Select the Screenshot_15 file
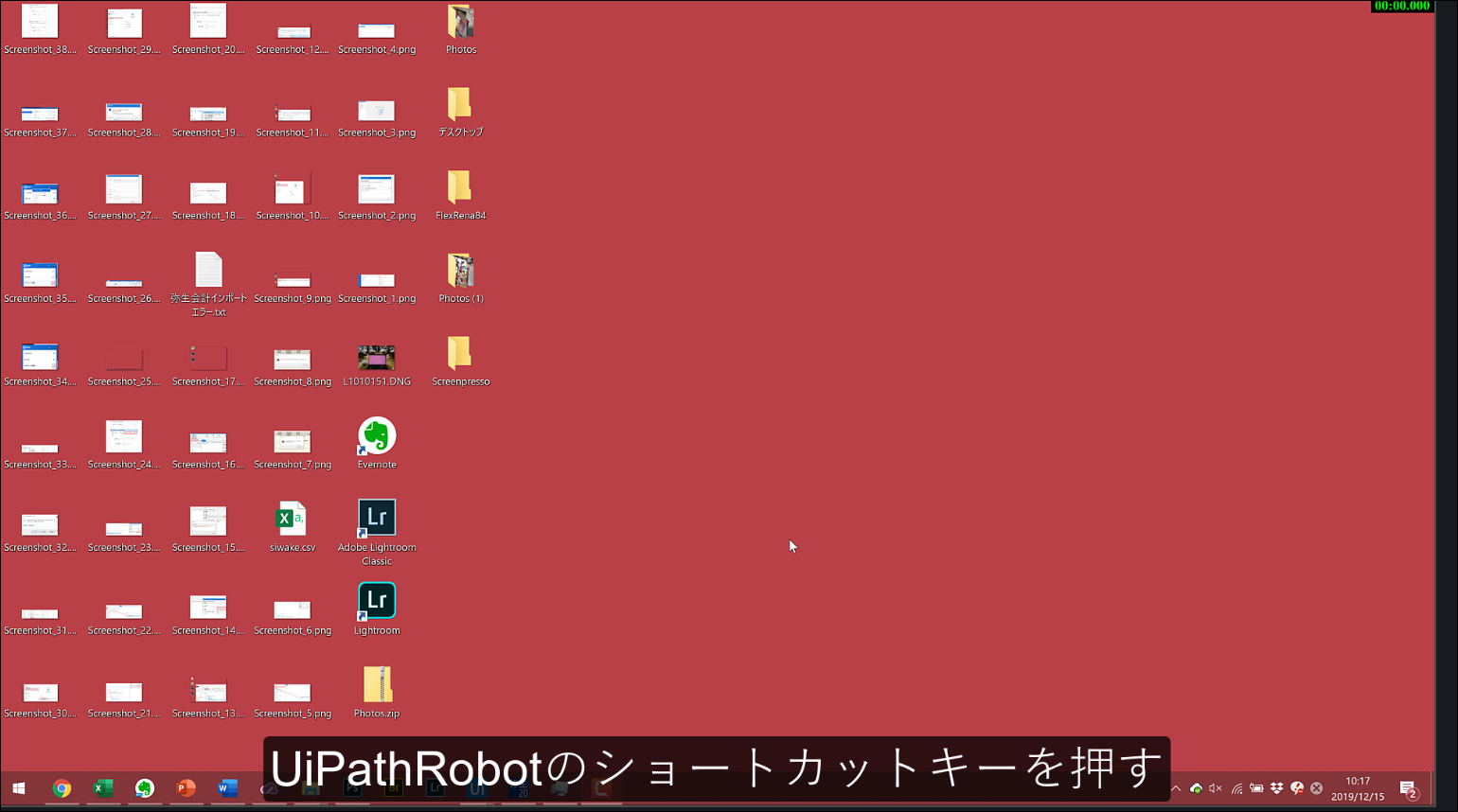This screenshot has height=812, width=1458. click(208, 529)
